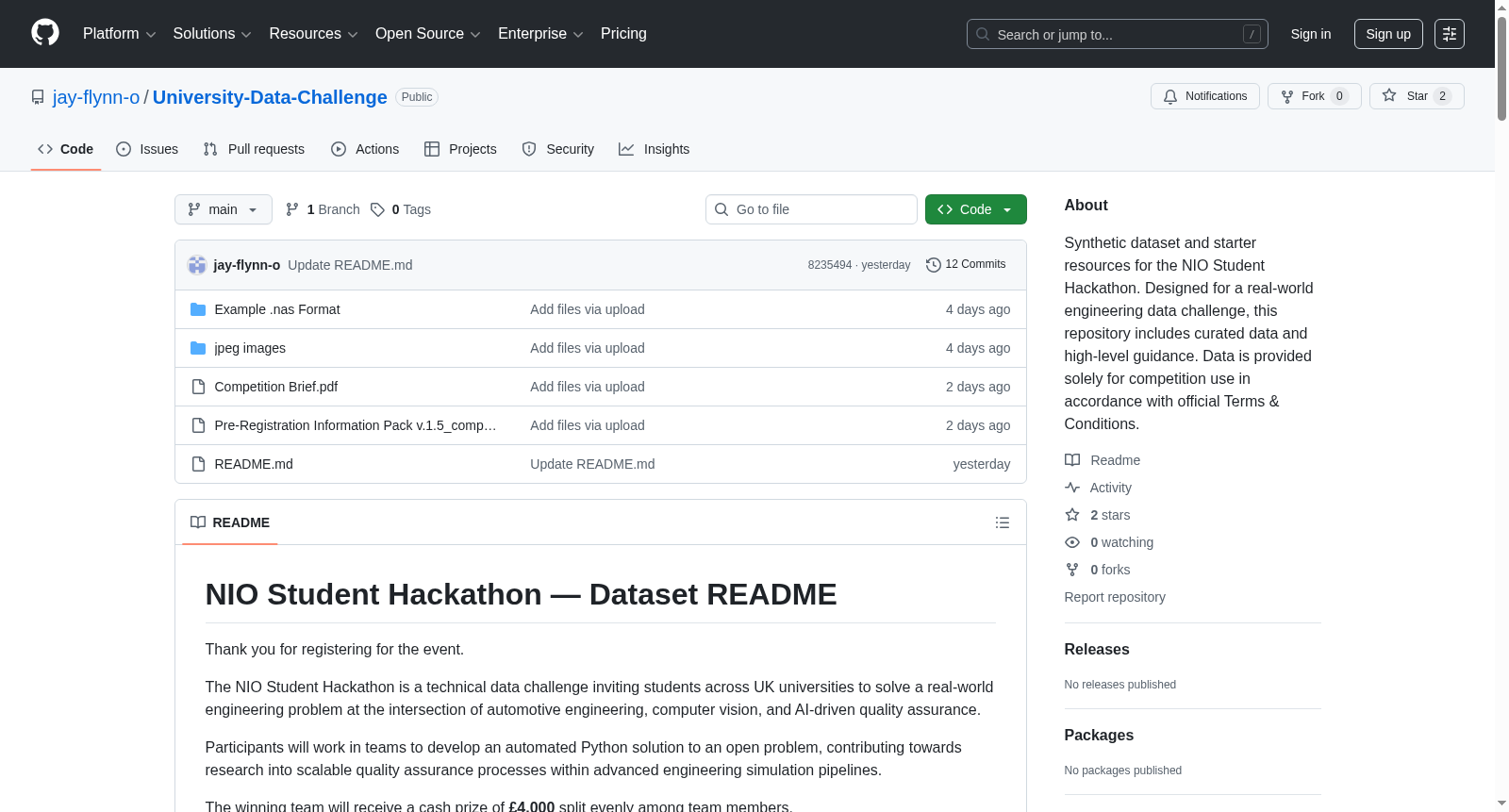Open the jpeg images folder
The height and width of the screenshot is (812, 1509).
tap(250, 348)
